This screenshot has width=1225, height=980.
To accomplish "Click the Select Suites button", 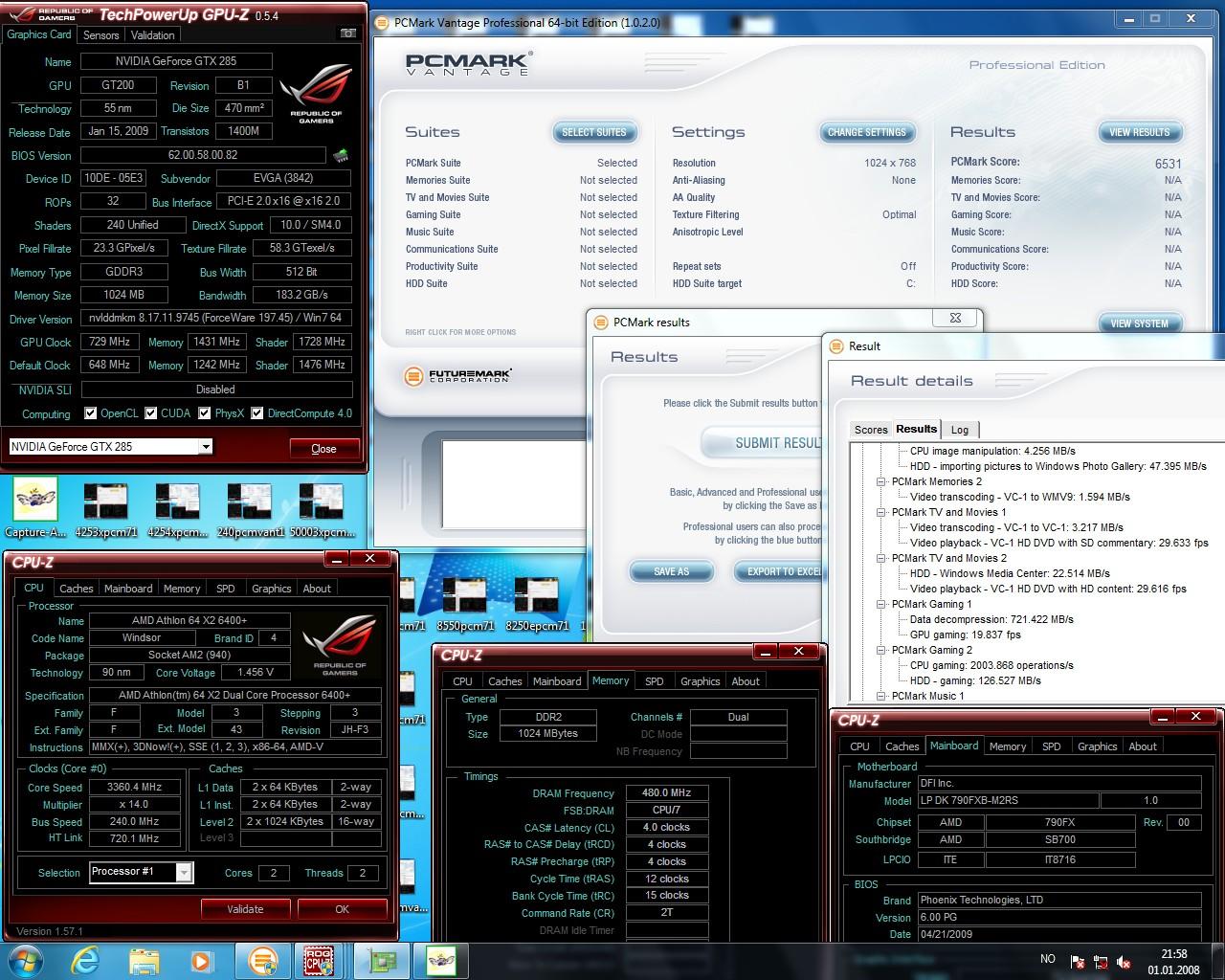I will coord(594,132).
